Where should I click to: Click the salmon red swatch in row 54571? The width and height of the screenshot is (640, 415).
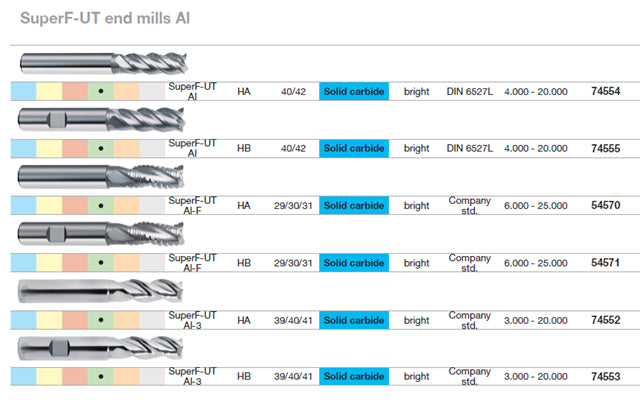[x=75, y=262]
